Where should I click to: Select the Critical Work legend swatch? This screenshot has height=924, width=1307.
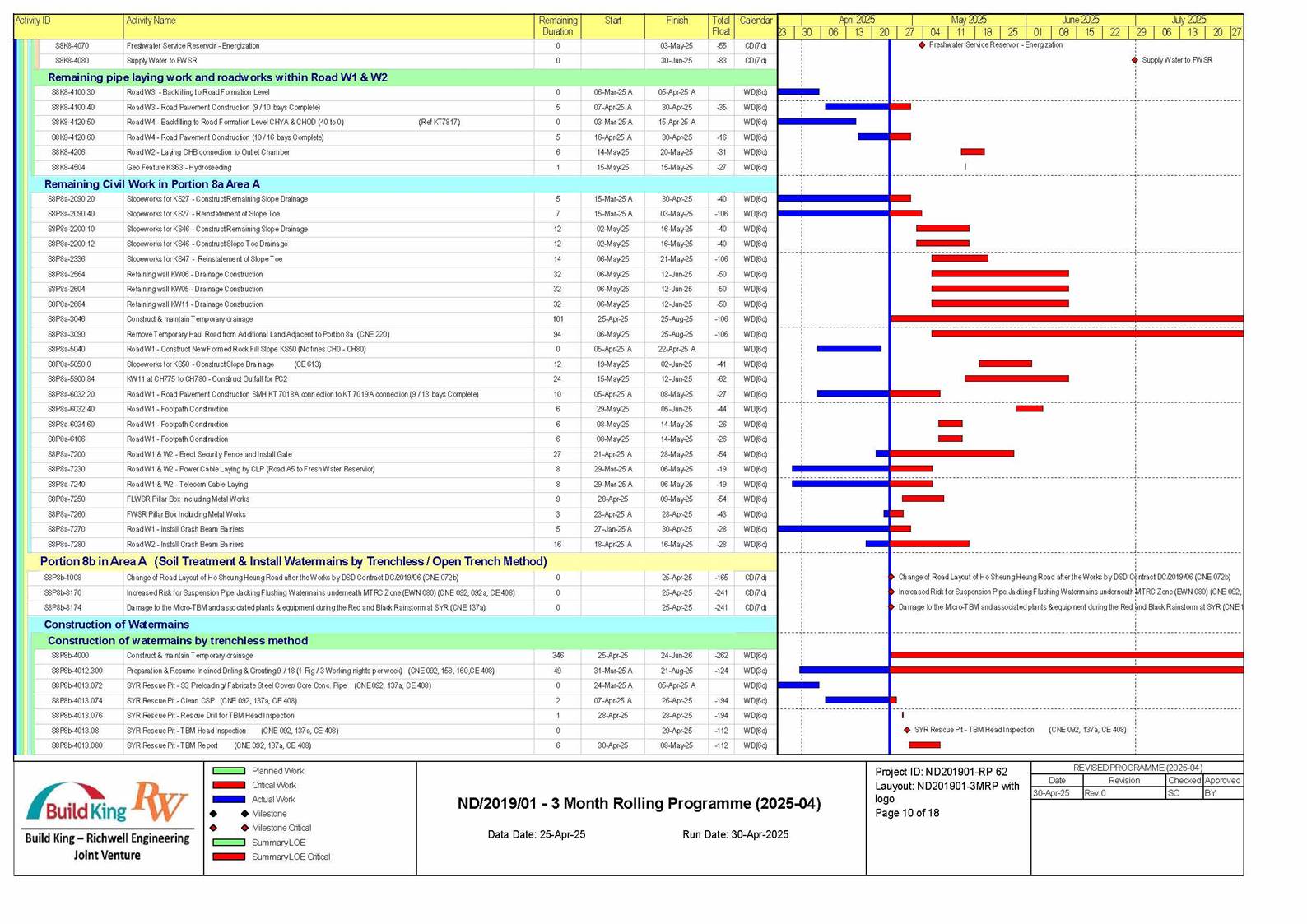tap(229, 785)
